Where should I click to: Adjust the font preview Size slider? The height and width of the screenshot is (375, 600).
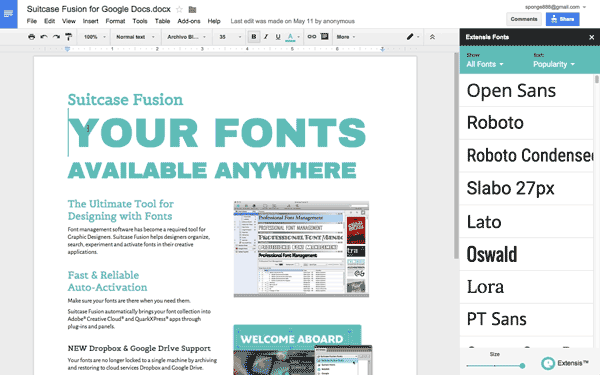[495, 366]
